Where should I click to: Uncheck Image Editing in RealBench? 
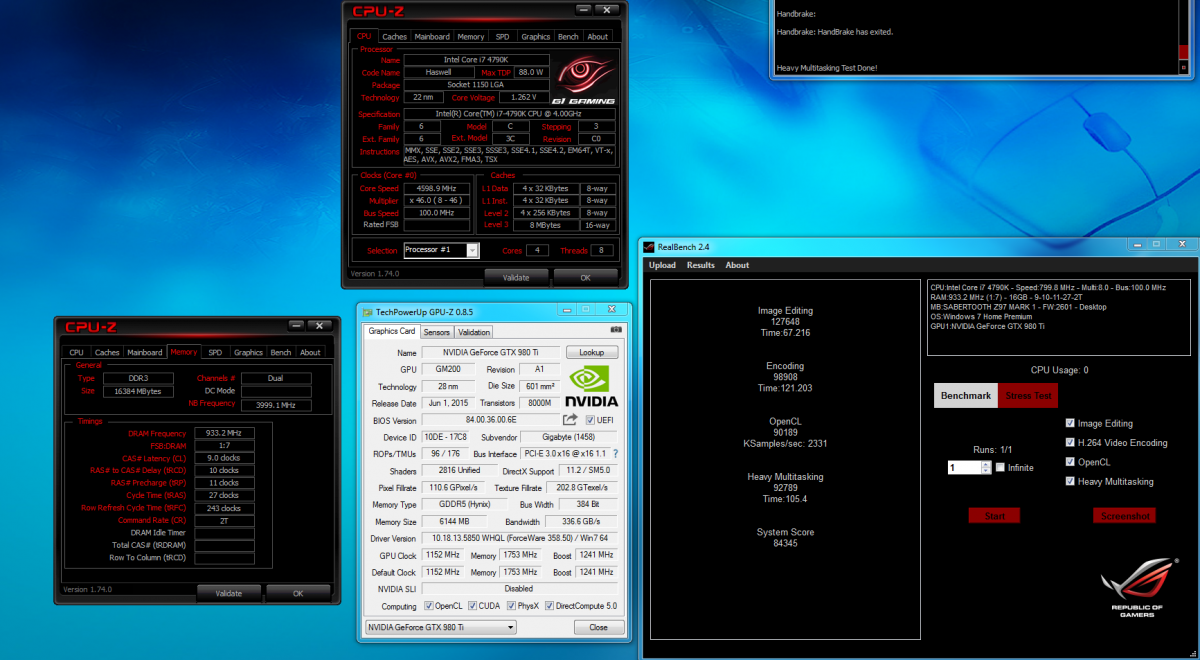click(x=1071, y=423)
